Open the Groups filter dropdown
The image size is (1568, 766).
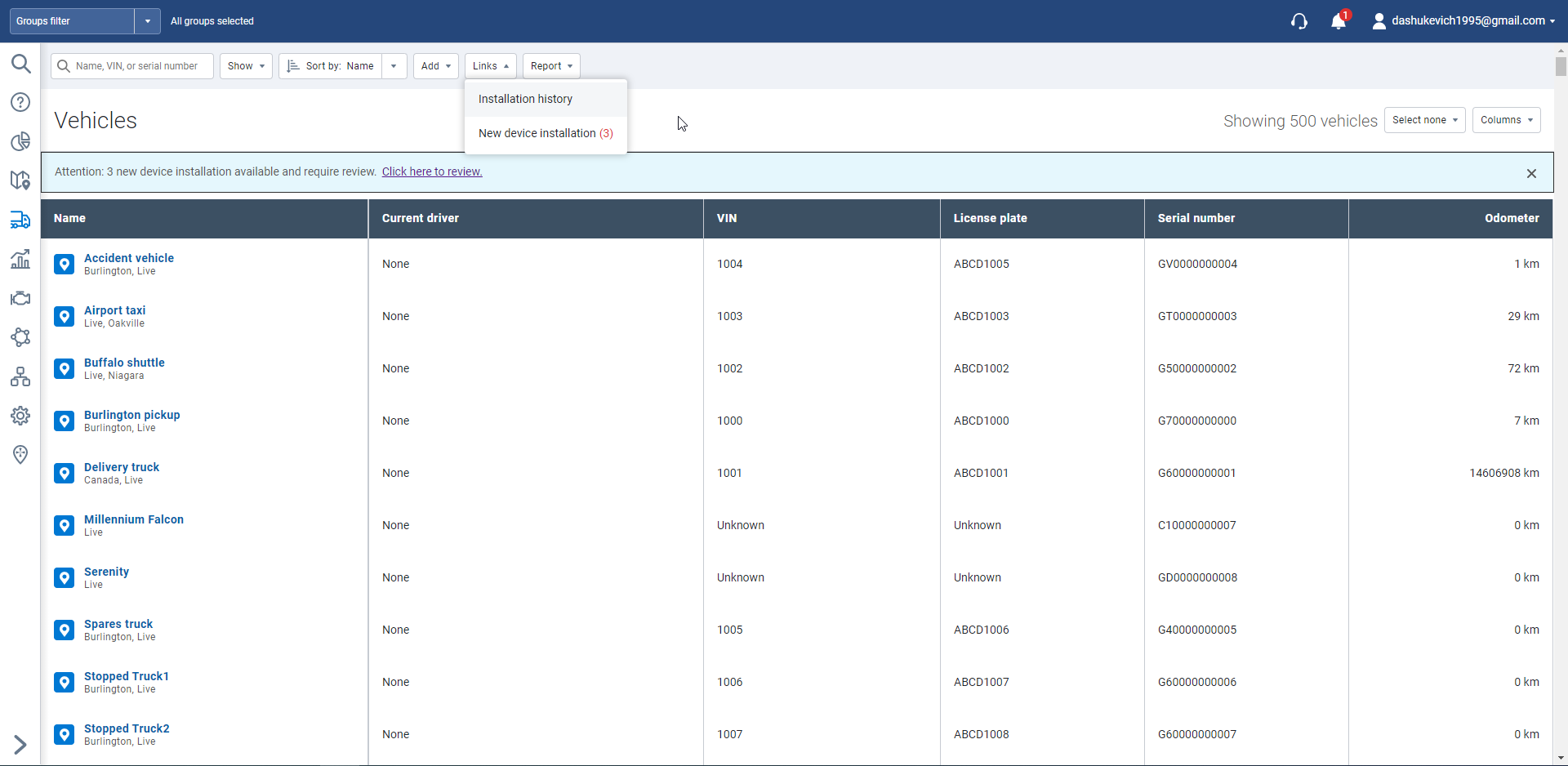[x=147, y=21]
